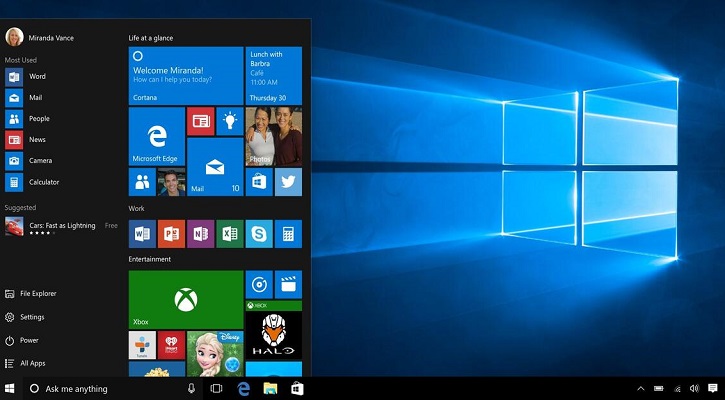The image size is (725, 400).
Task: Click the Work group title
Action: (136, 209)
